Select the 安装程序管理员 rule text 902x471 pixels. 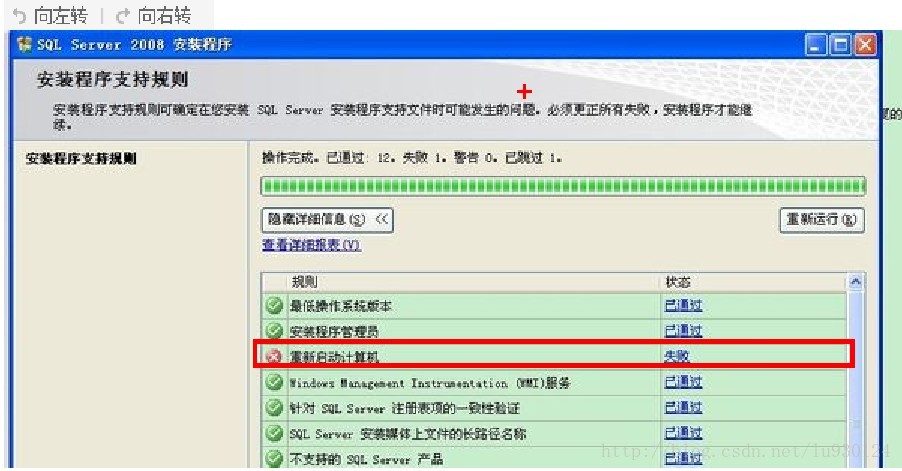(334, 332)
